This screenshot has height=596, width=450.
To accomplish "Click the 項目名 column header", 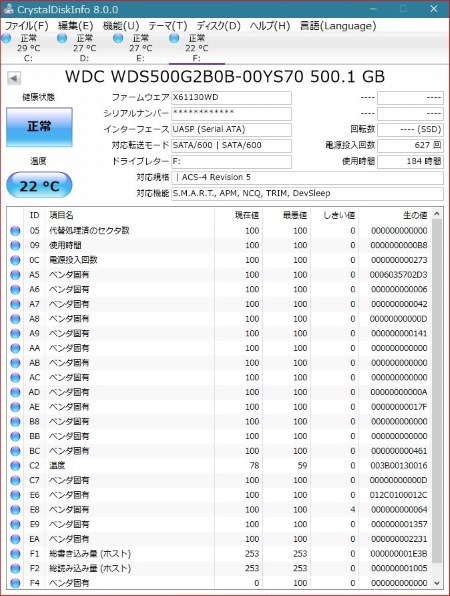I will click(x=130, y=216).
